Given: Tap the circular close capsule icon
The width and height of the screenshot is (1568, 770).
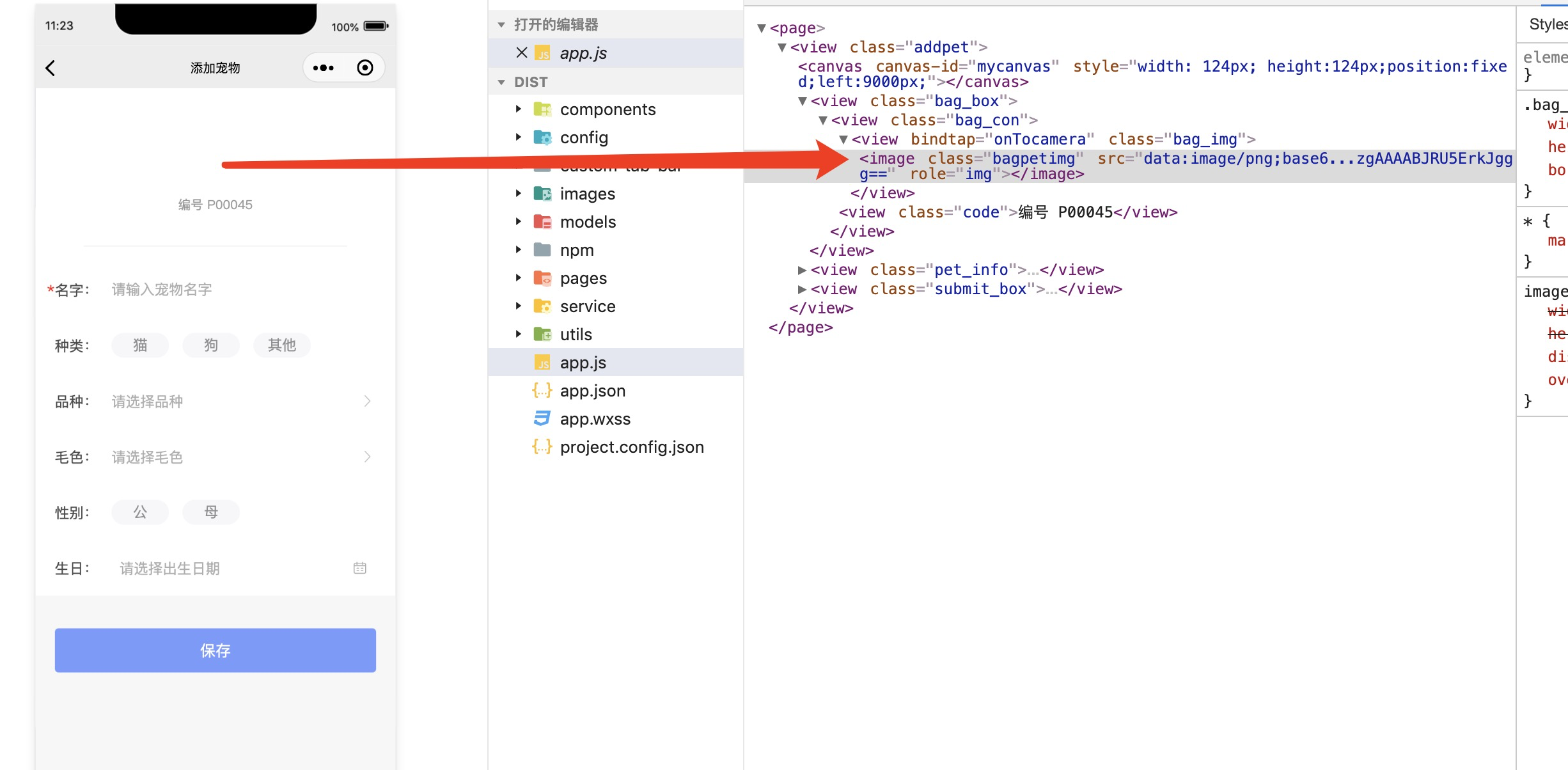Looking at the screenshot, I should [x=365, y=68].
